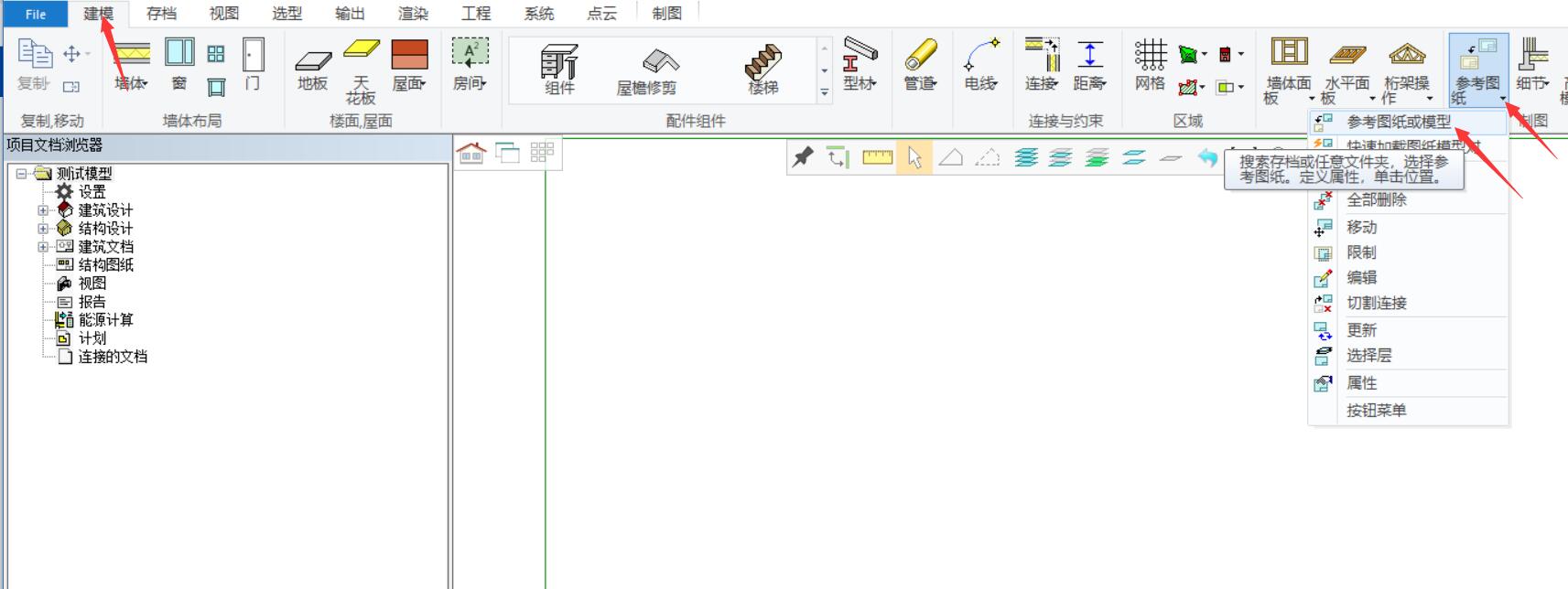This screenshot has height=589, width=1568.
Task: Click the 连接 connection tool
Action: [x=1042, y=66]
